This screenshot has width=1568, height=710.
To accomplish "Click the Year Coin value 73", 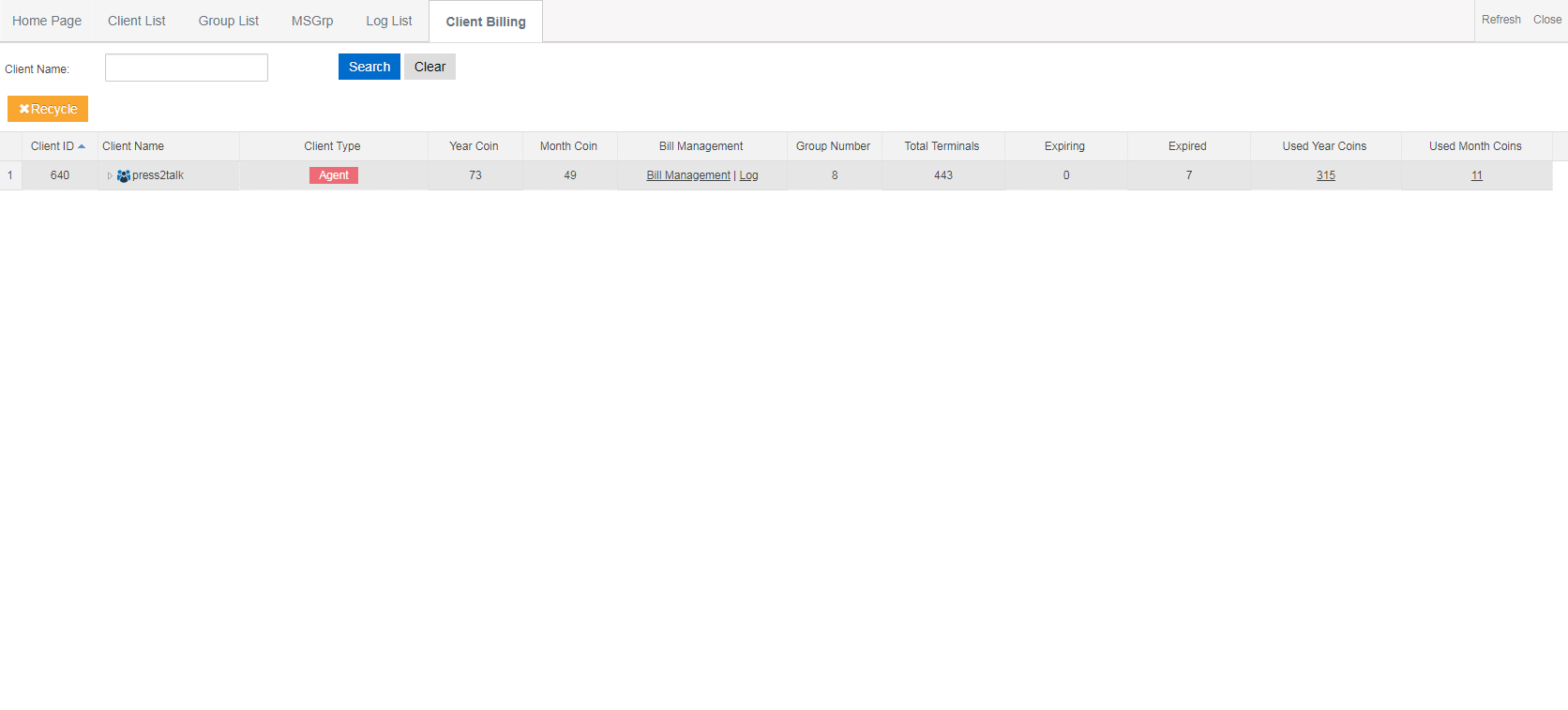I will coord(475,175).
